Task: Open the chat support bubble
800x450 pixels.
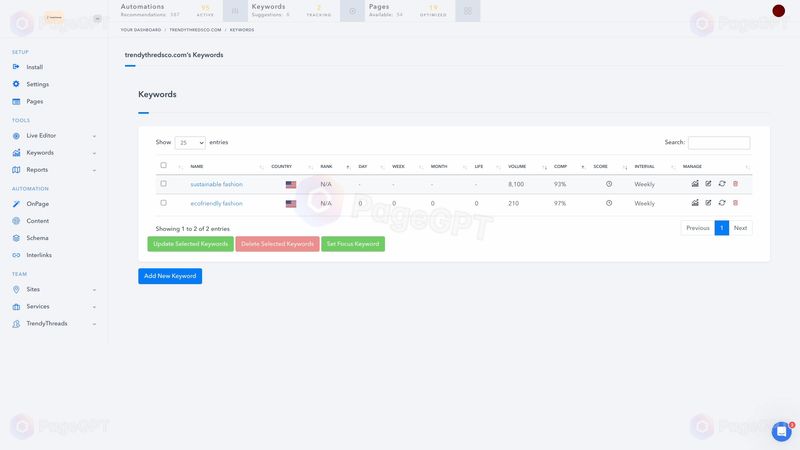Action: (781, 431)
